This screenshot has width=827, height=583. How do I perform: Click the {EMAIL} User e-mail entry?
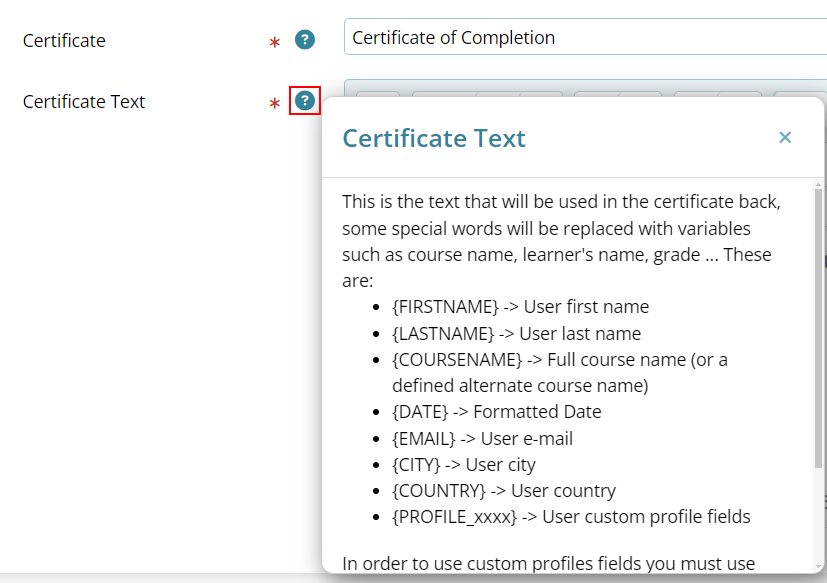[482, 438]
